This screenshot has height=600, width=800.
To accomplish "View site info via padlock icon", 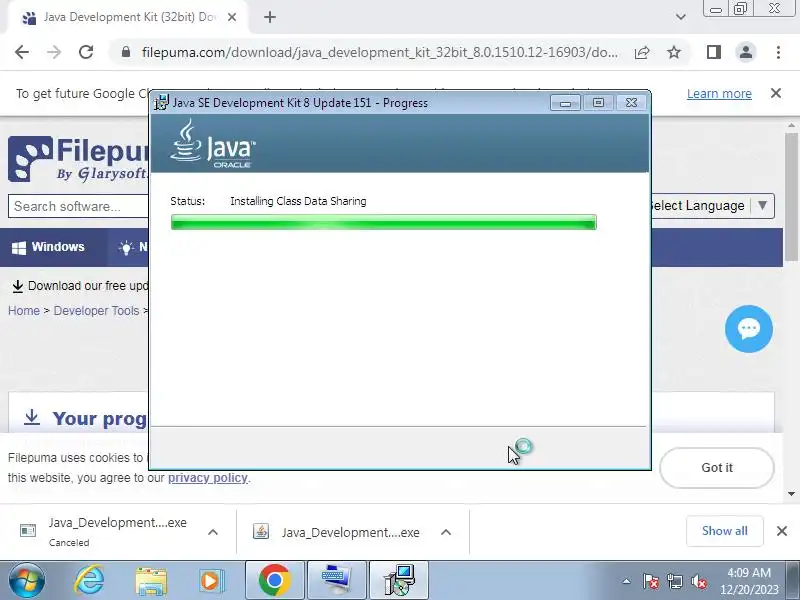I will click(126, 52).
